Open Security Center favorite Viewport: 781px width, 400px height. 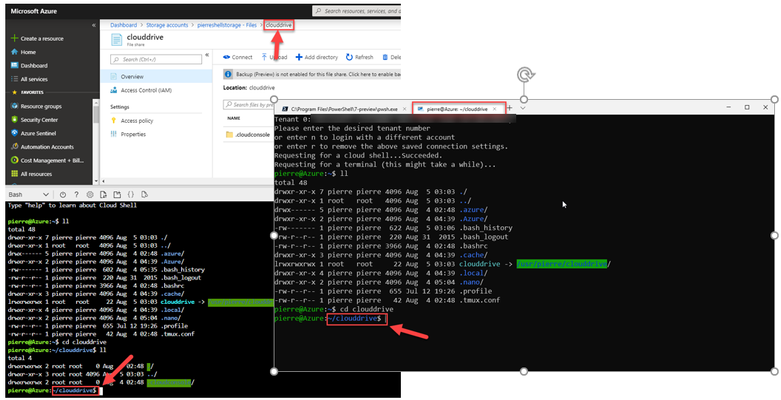(34, 120)
